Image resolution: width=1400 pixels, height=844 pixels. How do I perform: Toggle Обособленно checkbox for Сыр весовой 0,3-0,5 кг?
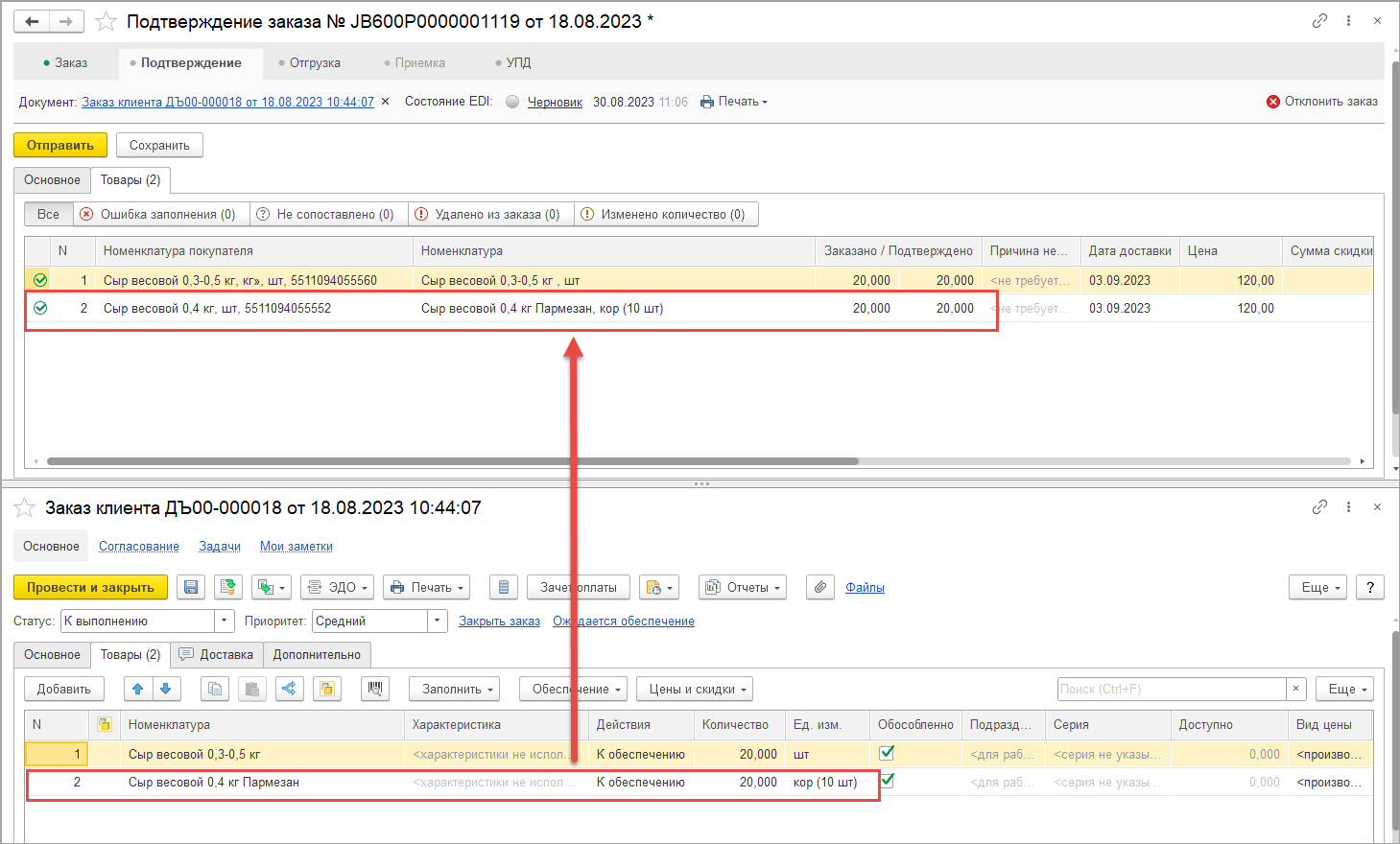887,754
